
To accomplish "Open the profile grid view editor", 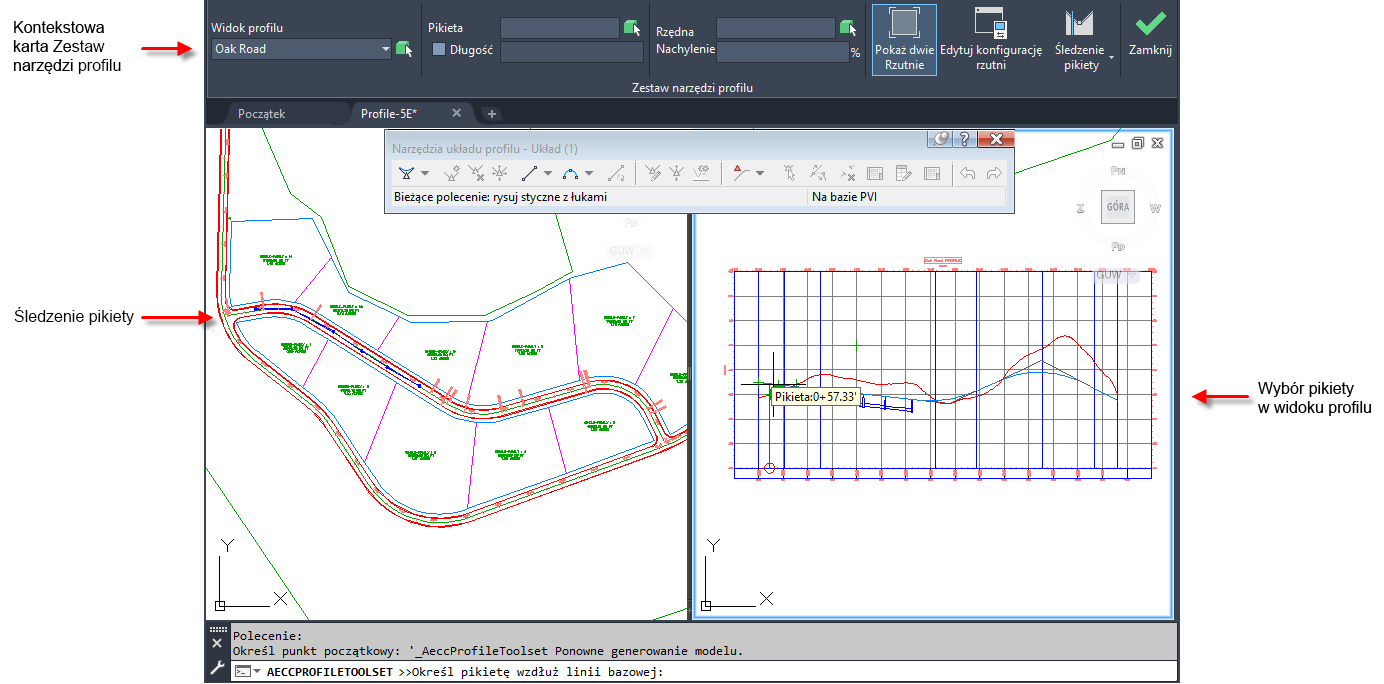I will tap(903, 173).
